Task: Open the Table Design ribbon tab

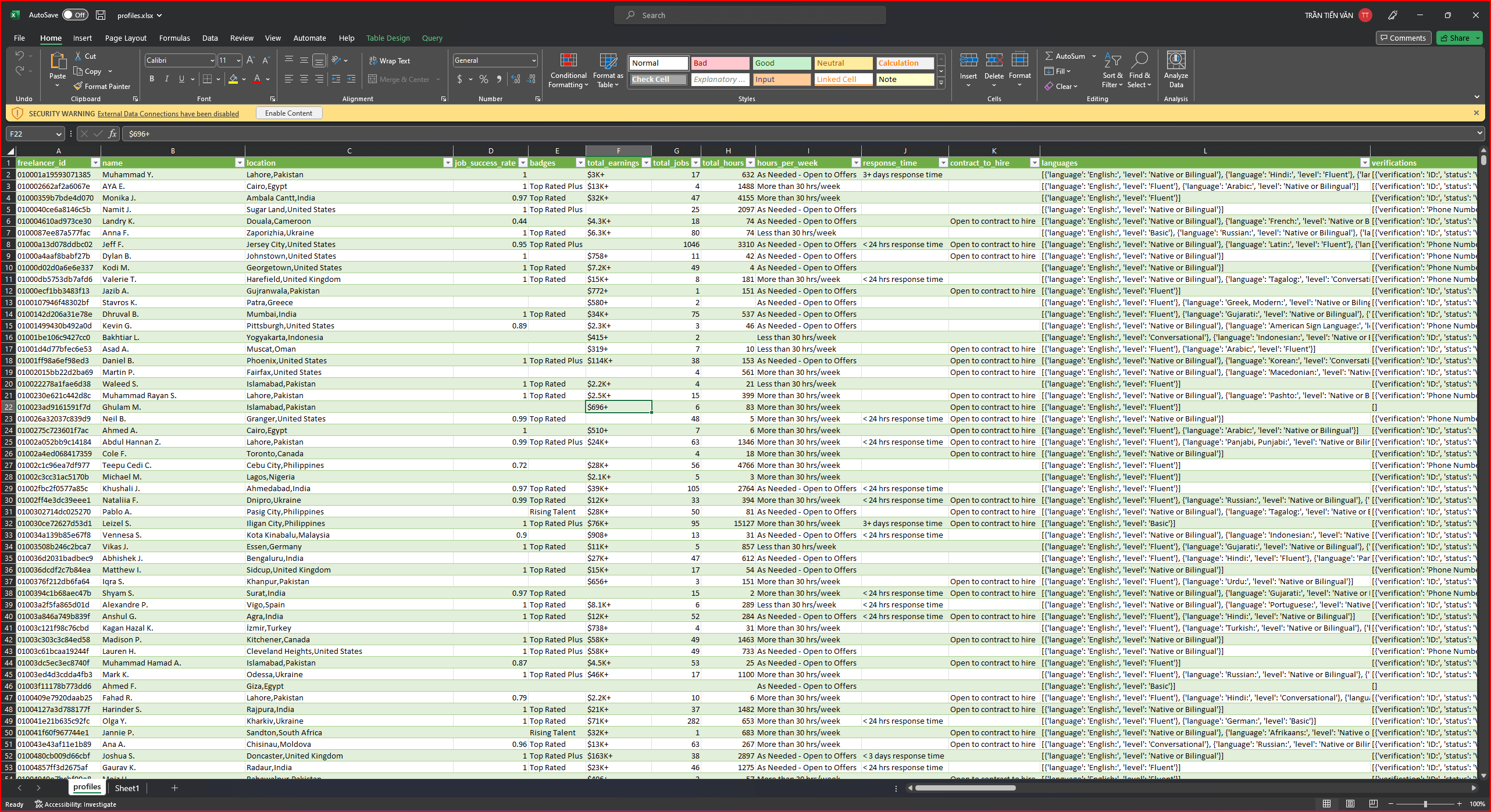Action: coord(387,38)
